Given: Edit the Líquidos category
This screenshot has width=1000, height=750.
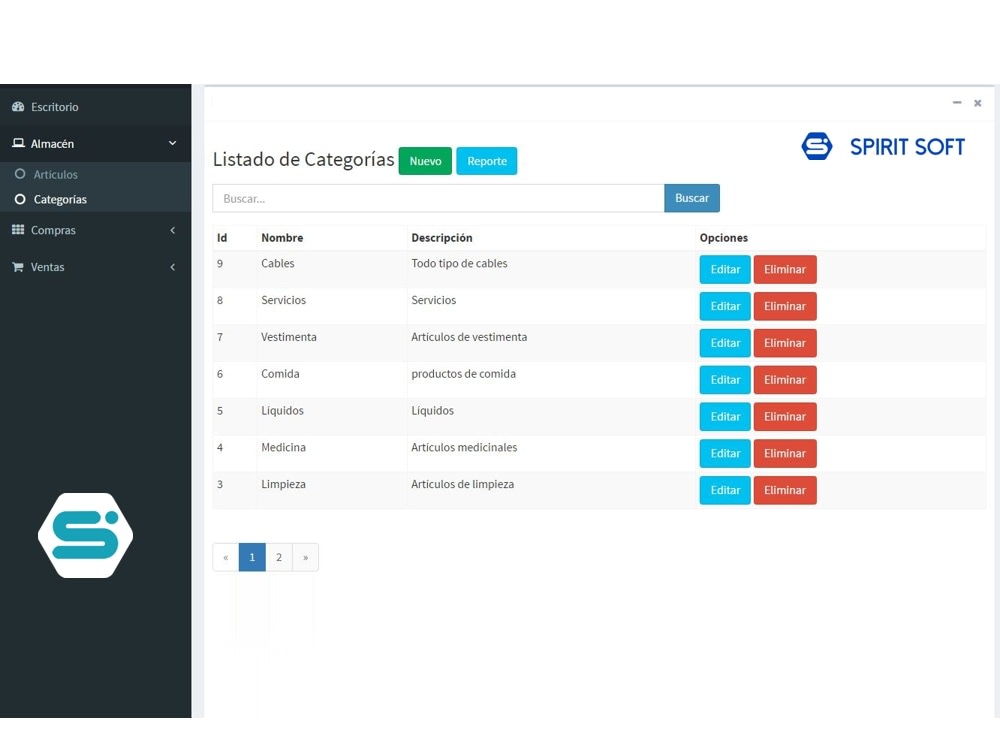Looking at the screenshot, I should [x=724, y=416].
